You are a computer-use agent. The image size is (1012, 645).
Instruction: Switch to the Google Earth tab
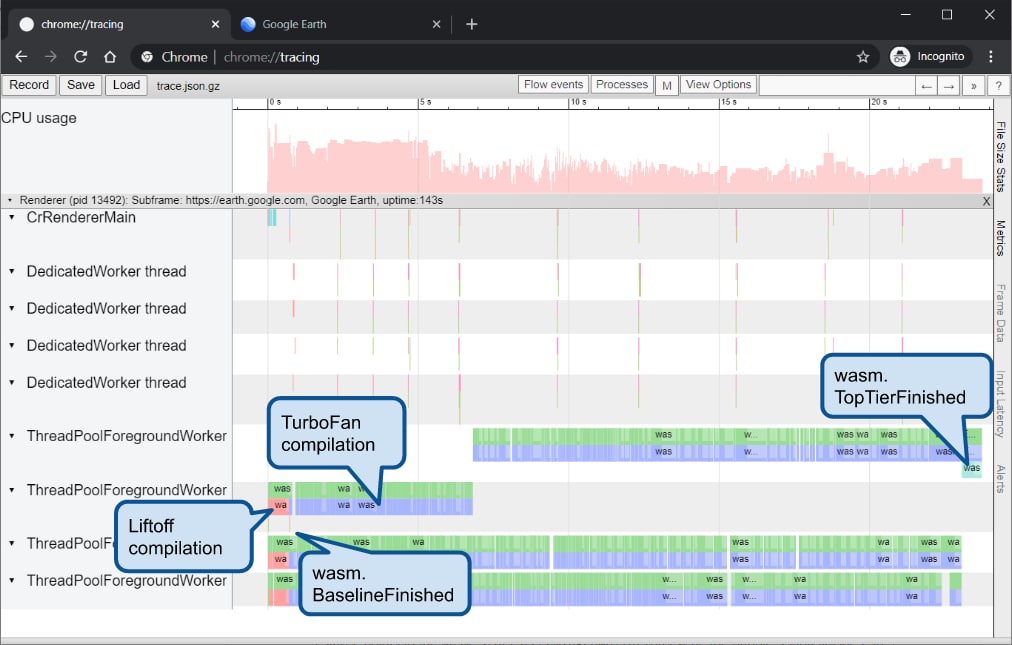coord(294,24)
